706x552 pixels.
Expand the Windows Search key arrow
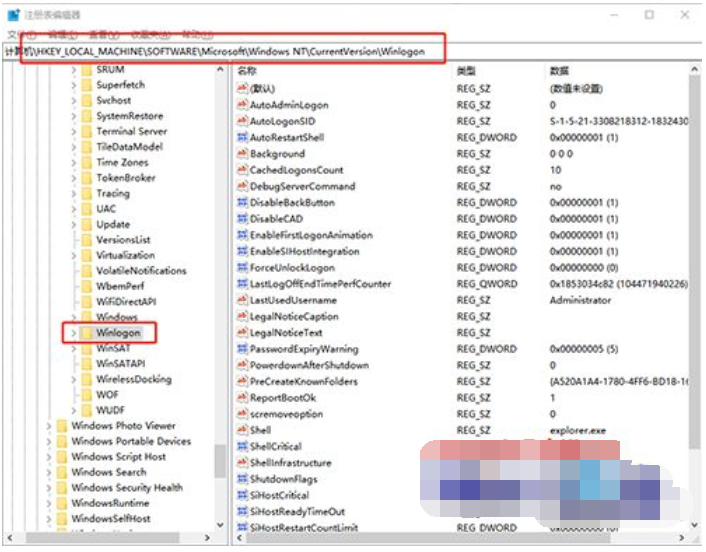[49, 472]
